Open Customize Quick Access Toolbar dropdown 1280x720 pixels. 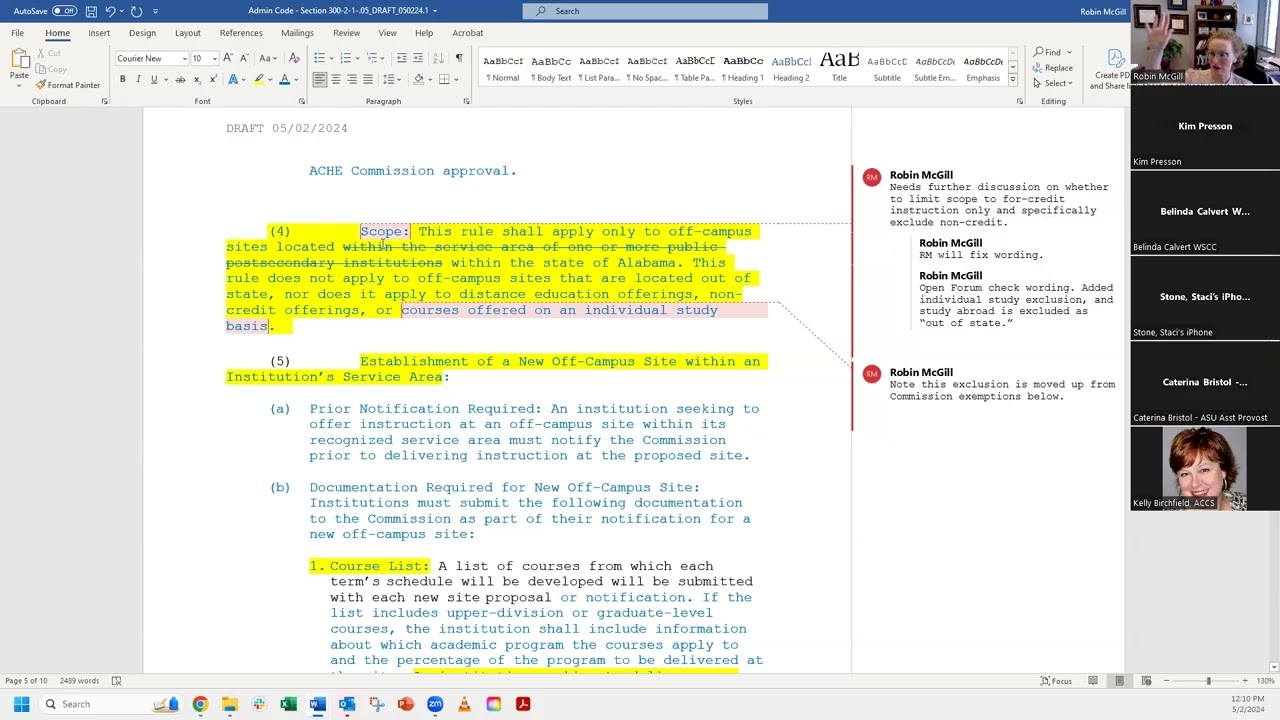(x=155, y=11)
